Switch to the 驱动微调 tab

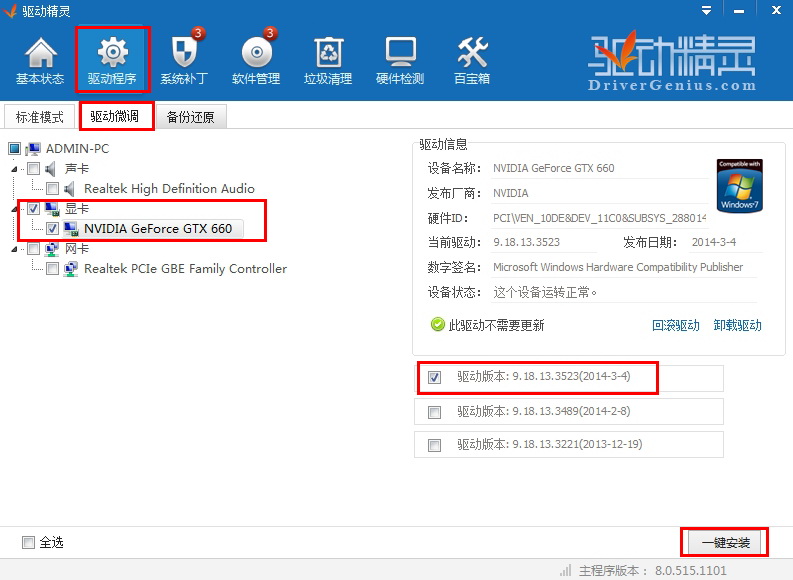point(115,116)
